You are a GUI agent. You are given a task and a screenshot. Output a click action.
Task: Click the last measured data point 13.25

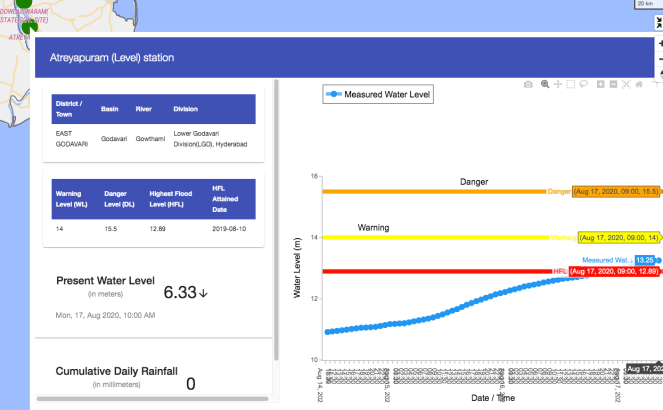[x=657, y=260]
